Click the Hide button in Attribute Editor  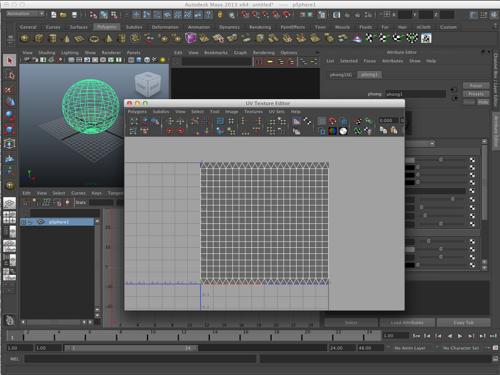[483, 102]
